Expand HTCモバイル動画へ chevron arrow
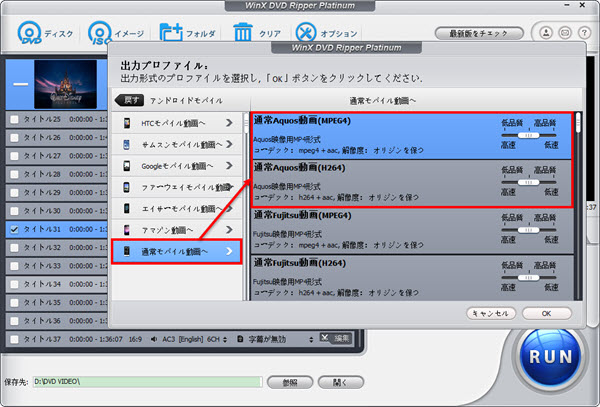 pyautogui.click(x=229, y=123)
